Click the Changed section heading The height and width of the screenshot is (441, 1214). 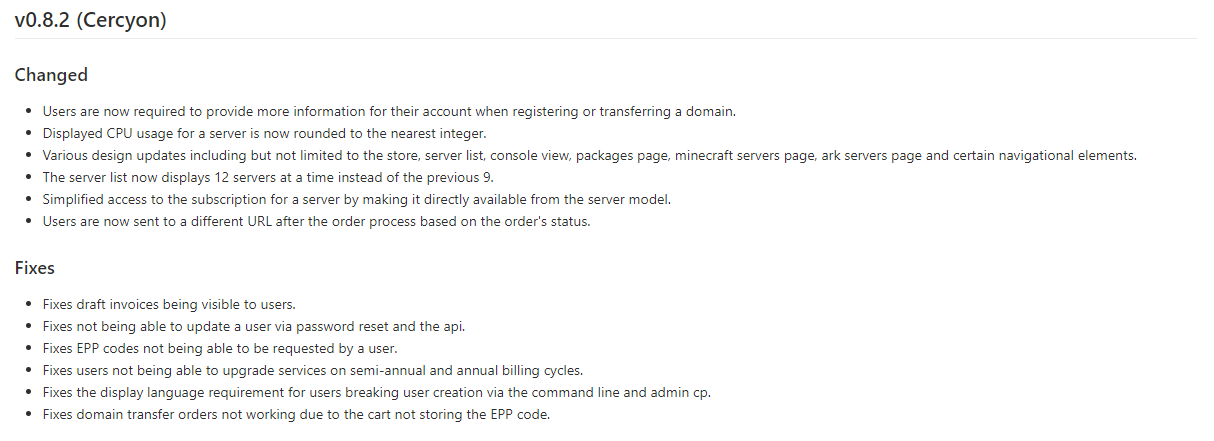coord(51,75)
